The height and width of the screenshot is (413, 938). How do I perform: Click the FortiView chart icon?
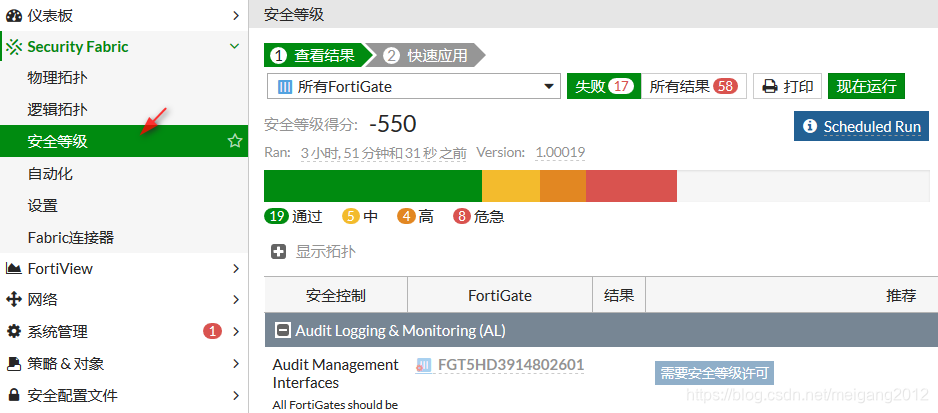[14, 269]
